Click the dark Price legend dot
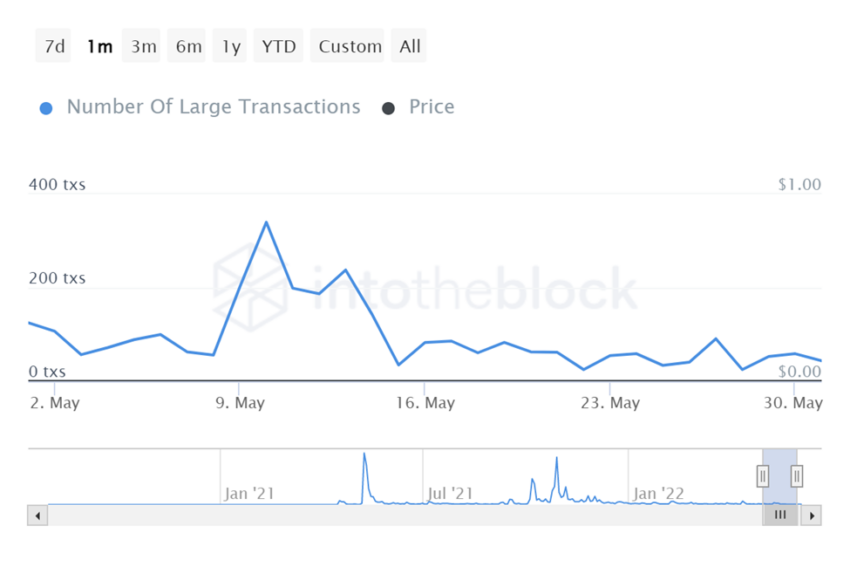The image size is (850, 567). (x=388, y=108)
